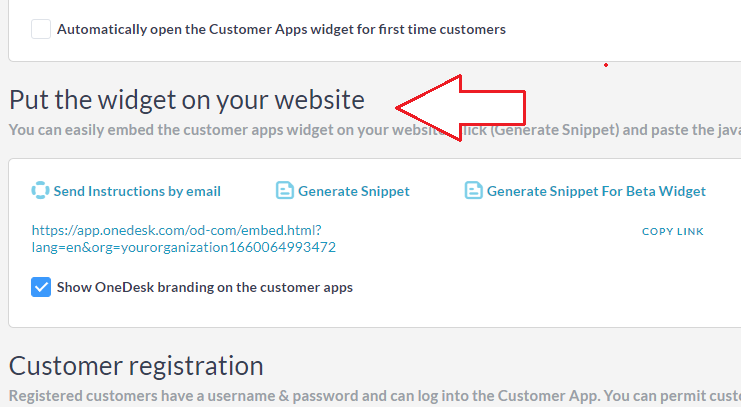Click the Beta Widget snippet icon
This screenshot has height=407, width=741.
coord(473,191)
